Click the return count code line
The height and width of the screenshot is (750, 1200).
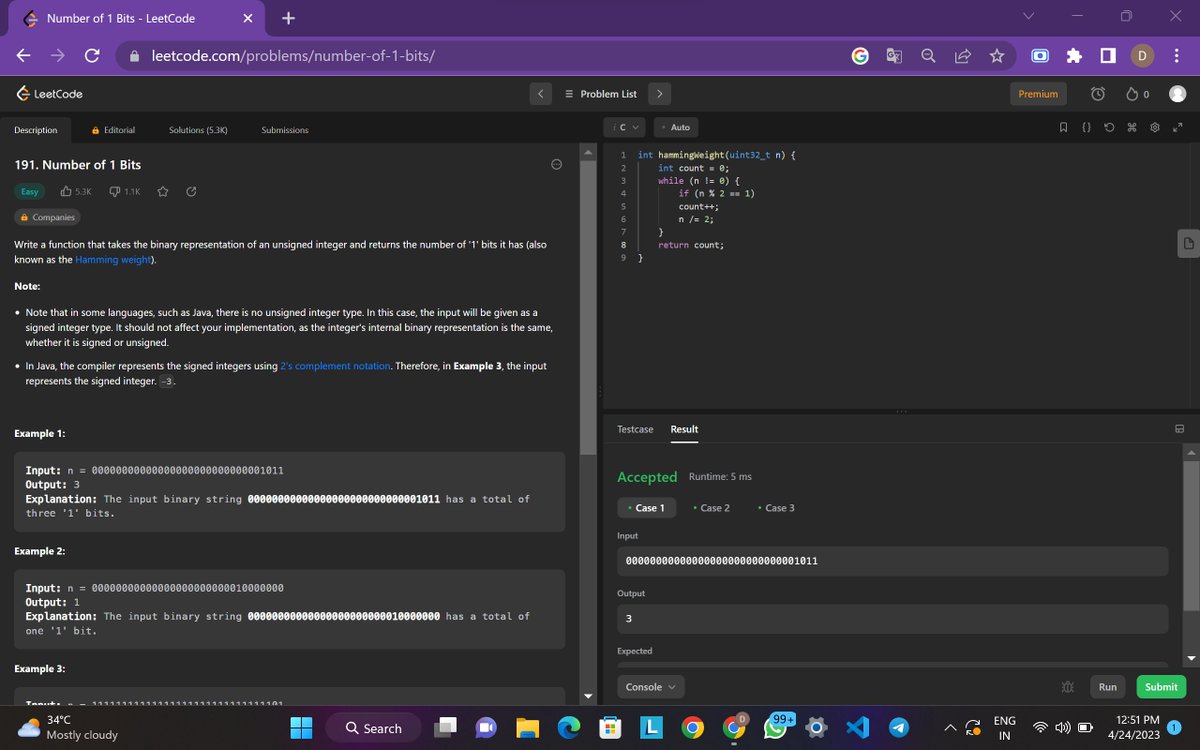[691, 245]
